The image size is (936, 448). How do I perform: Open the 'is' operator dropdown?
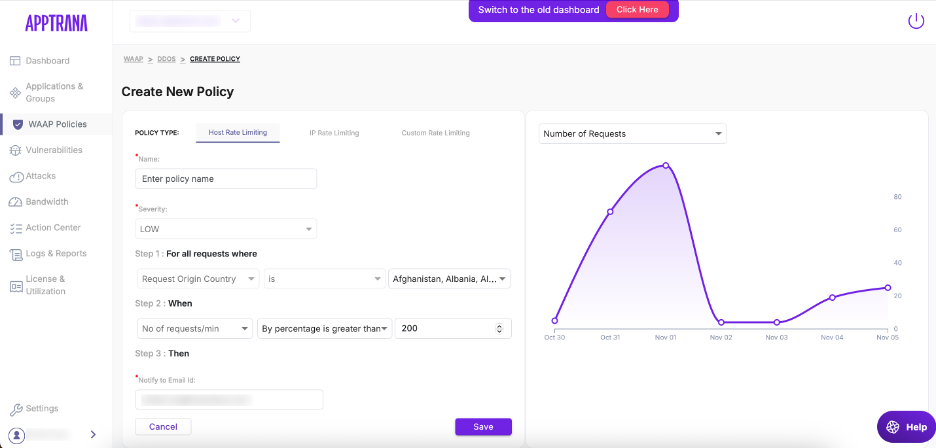[325, 279]
